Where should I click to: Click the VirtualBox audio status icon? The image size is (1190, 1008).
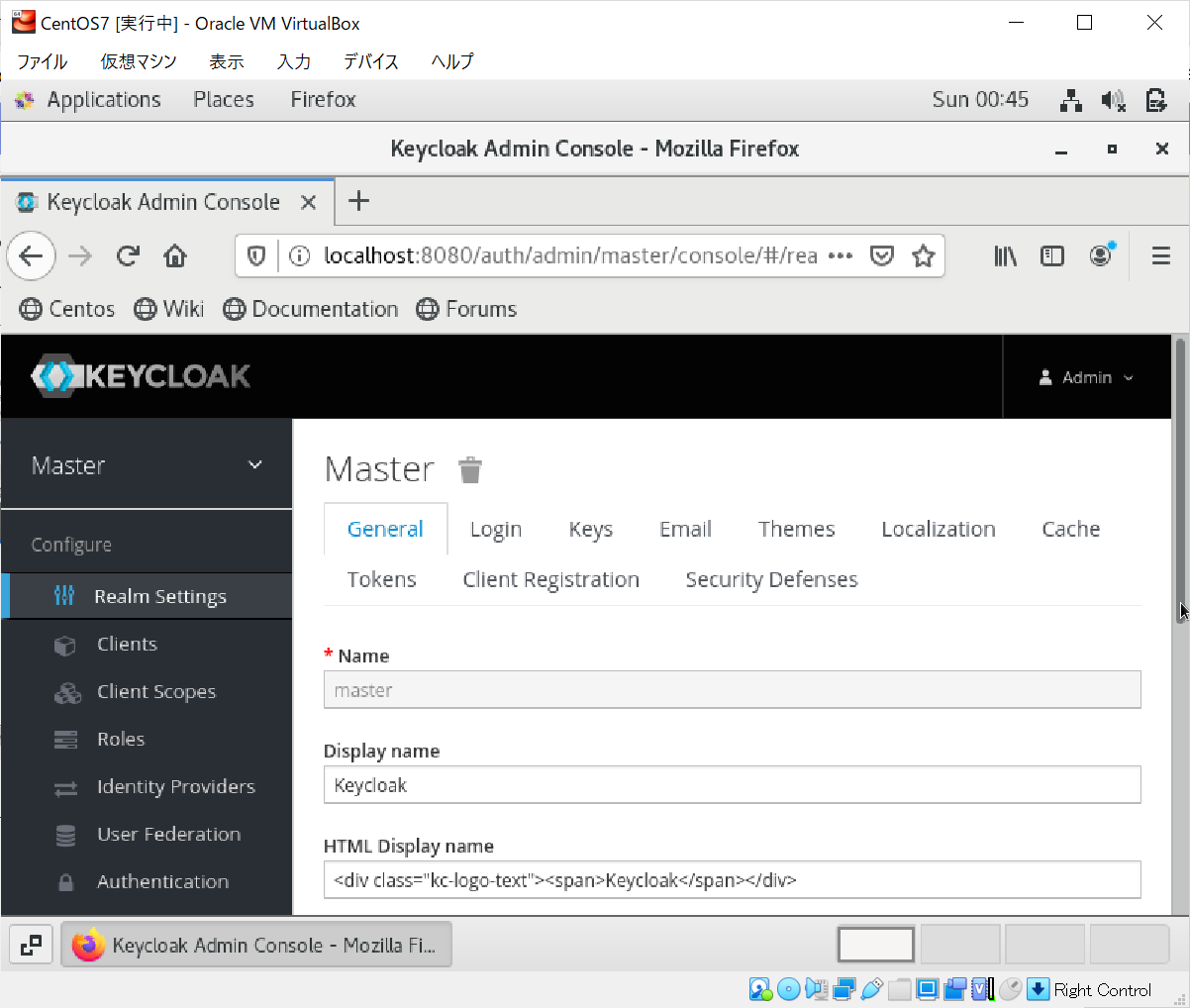pos(816,989)
